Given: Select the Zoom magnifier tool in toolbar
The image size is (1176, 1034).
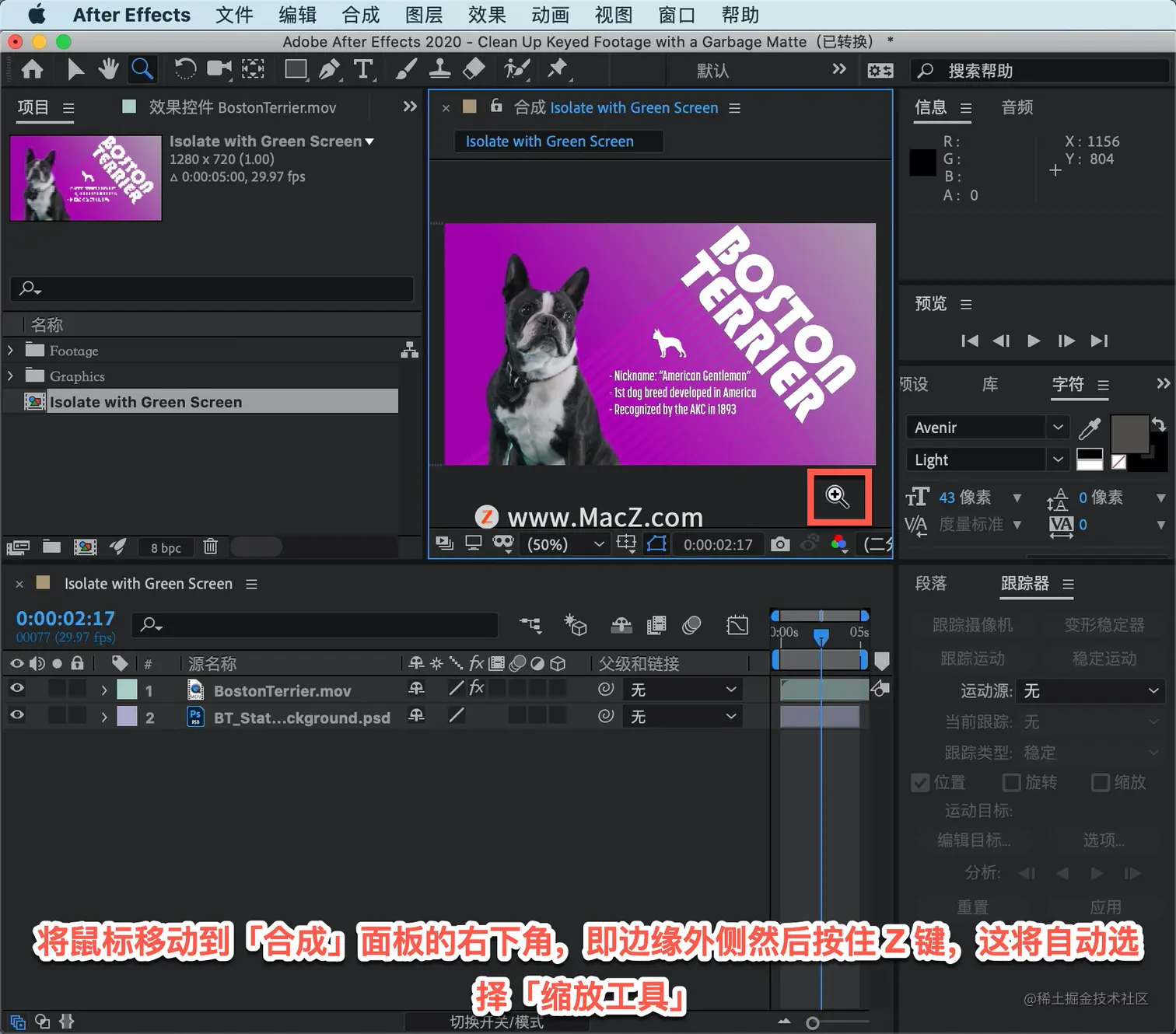Looking at the screenshot, I should pyautogui.click(x=142, y=70).
